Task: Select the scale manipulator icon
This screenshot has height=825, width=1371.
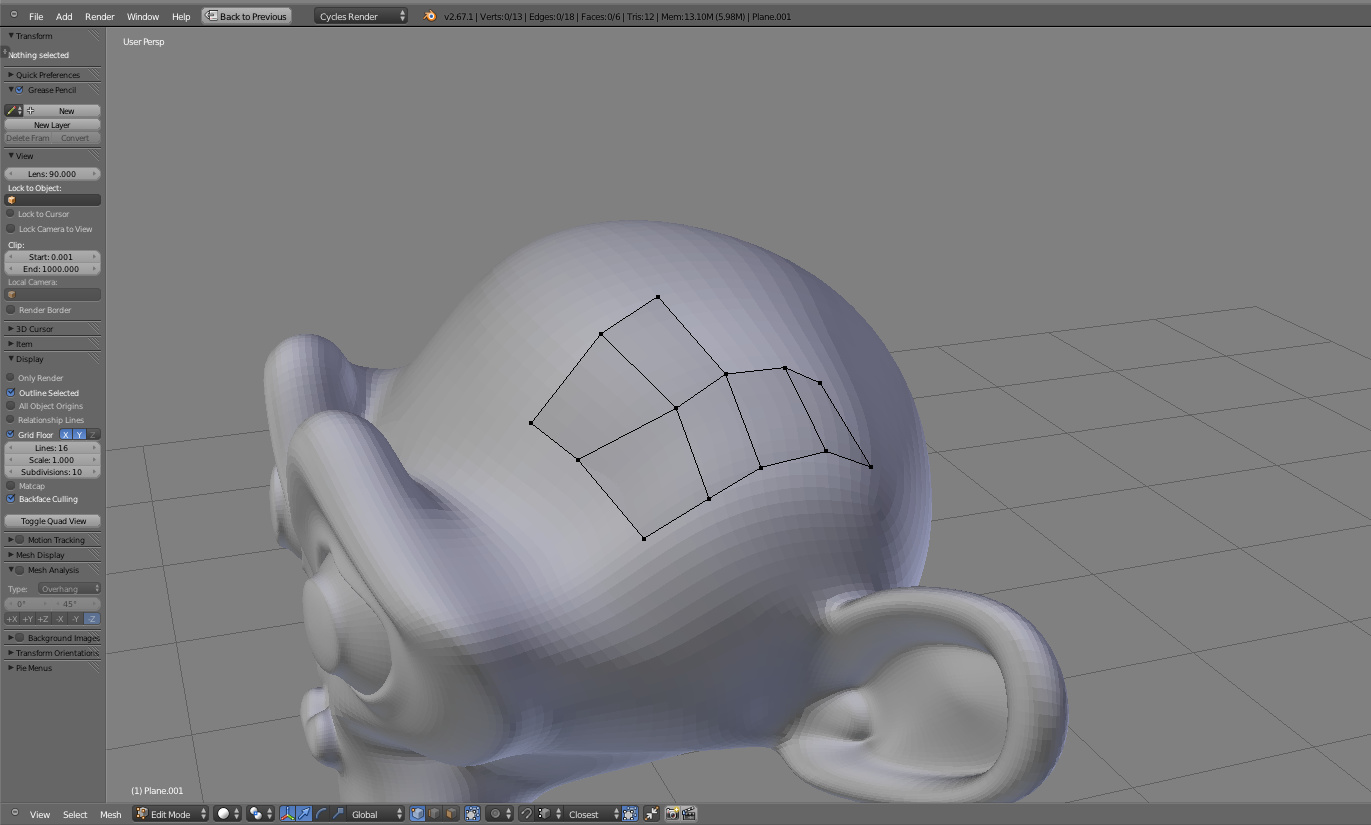Action: [x=338, y=814]
